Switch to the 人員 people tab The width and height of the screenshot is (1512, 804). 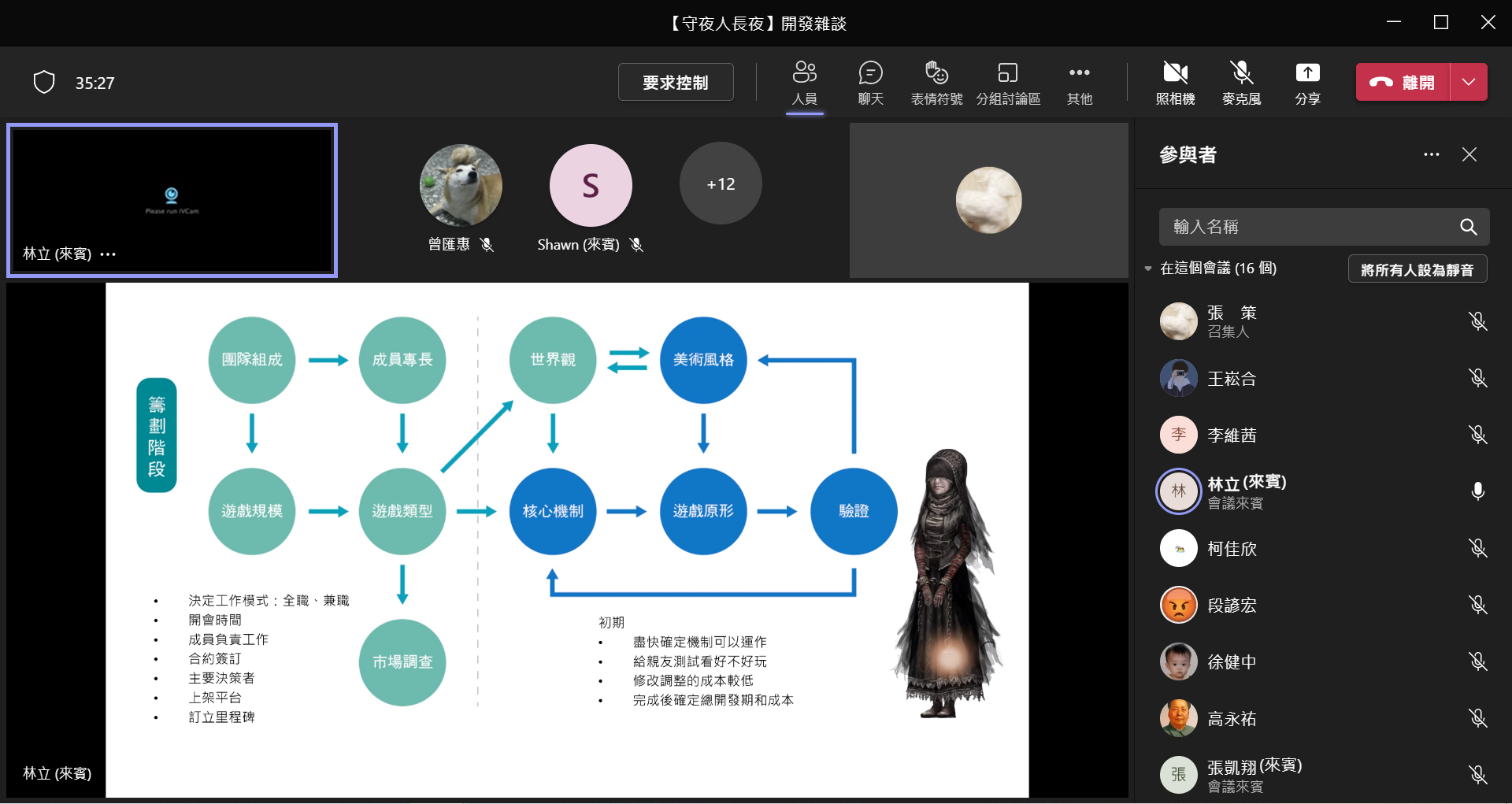[x=804, y=82]
